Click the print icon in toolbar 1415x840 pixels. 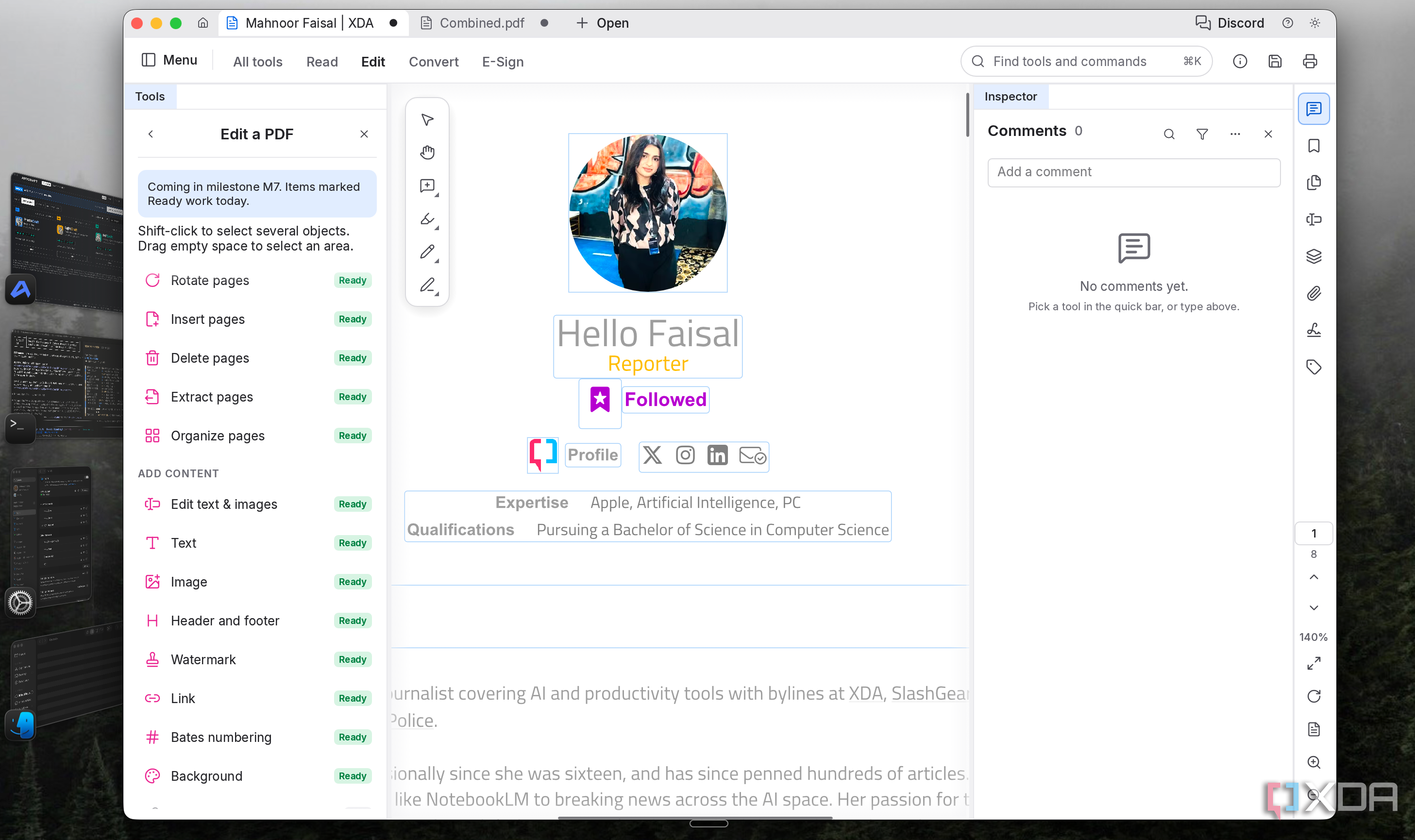(1310, 61)
